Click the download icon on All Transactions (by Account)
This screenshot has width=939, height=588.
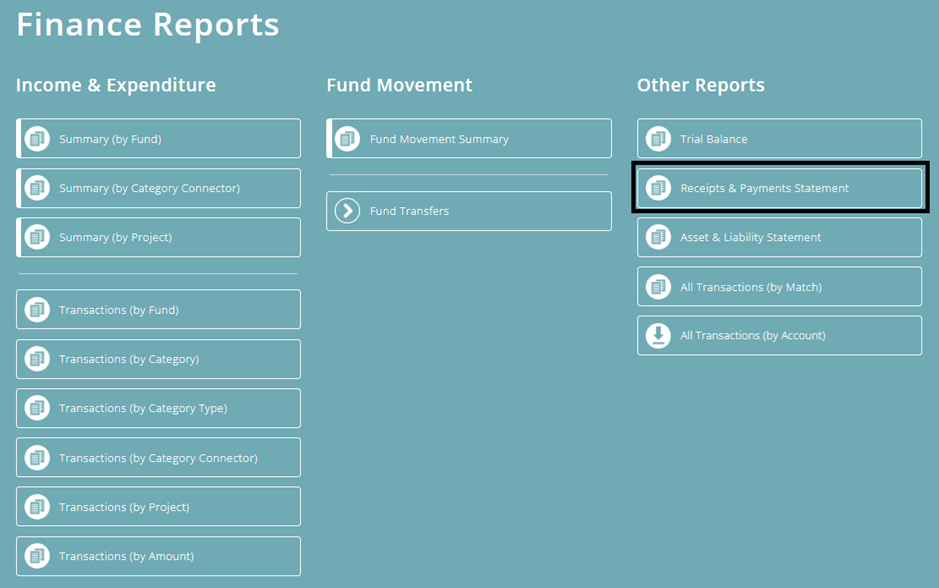click(x=658, y=335)
